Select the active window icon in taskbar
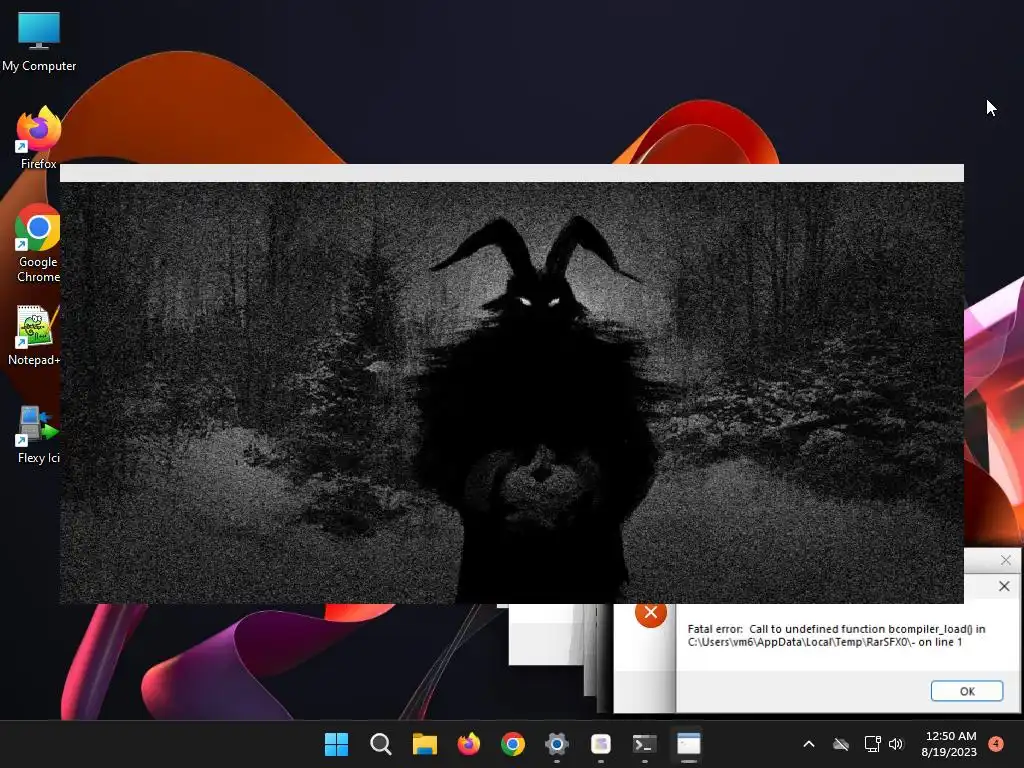 tap(689, 744)
